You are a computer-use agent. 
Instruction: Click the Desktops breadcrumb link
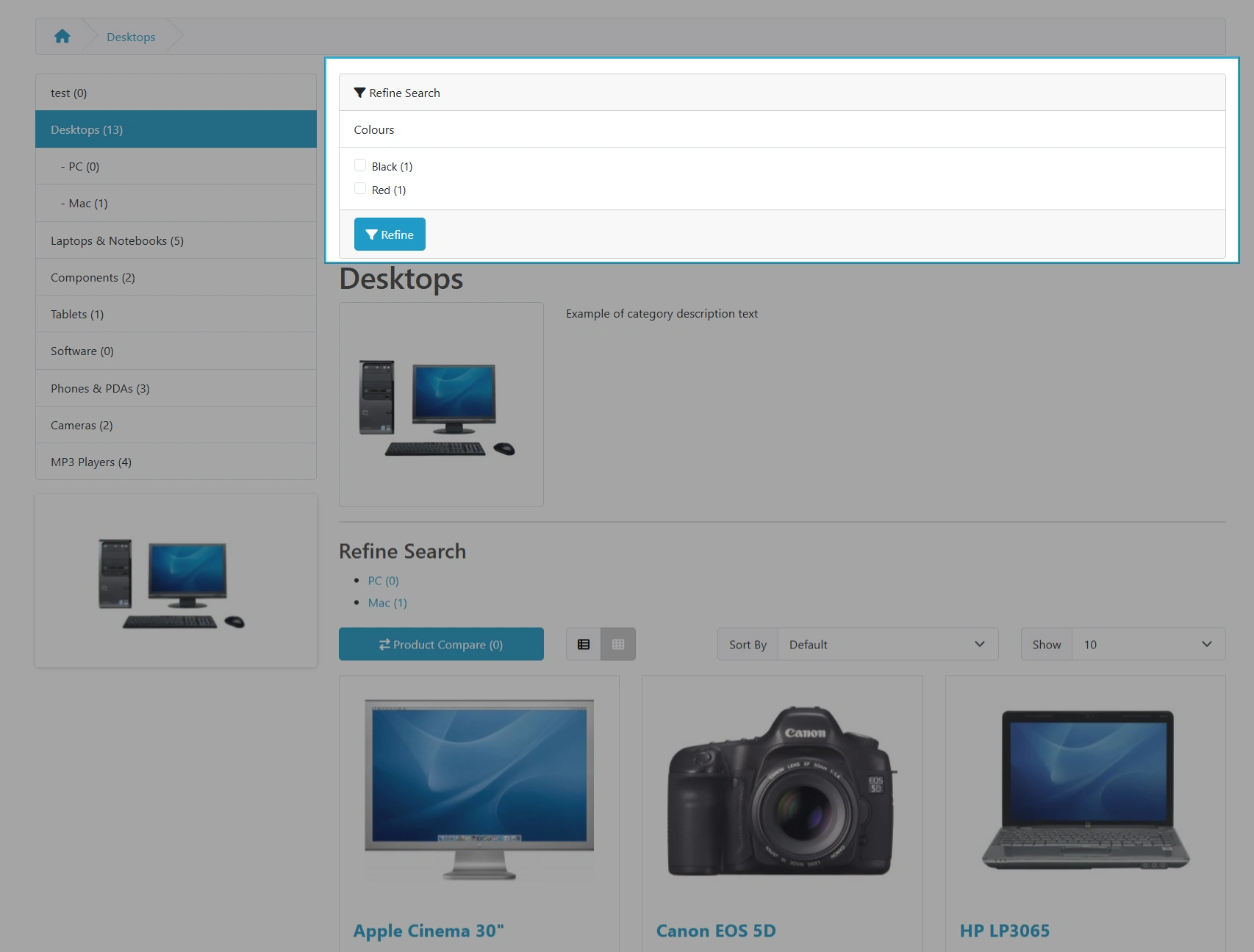[131, 37]
